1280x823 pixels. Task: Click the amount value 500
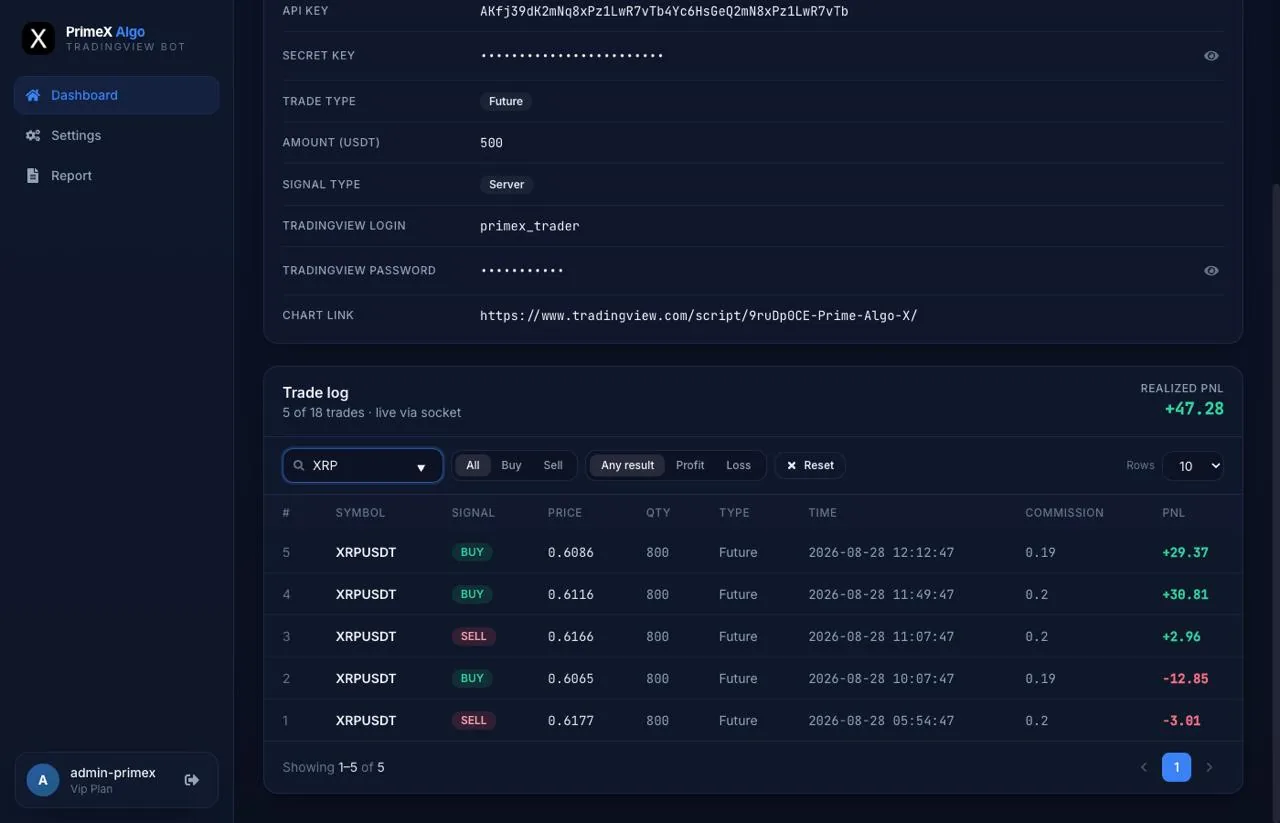coord(491,143)
